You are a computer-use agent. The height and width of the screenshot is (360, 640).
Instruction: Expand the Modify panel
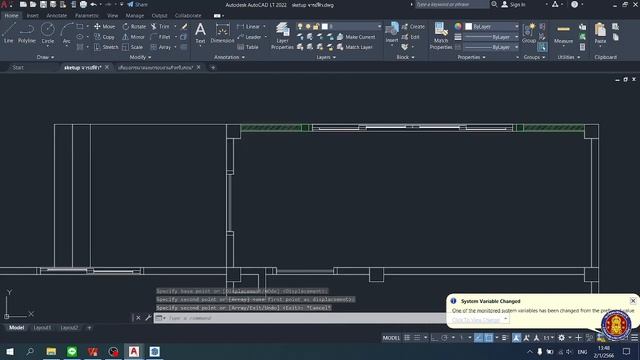[x=140, y=57]
